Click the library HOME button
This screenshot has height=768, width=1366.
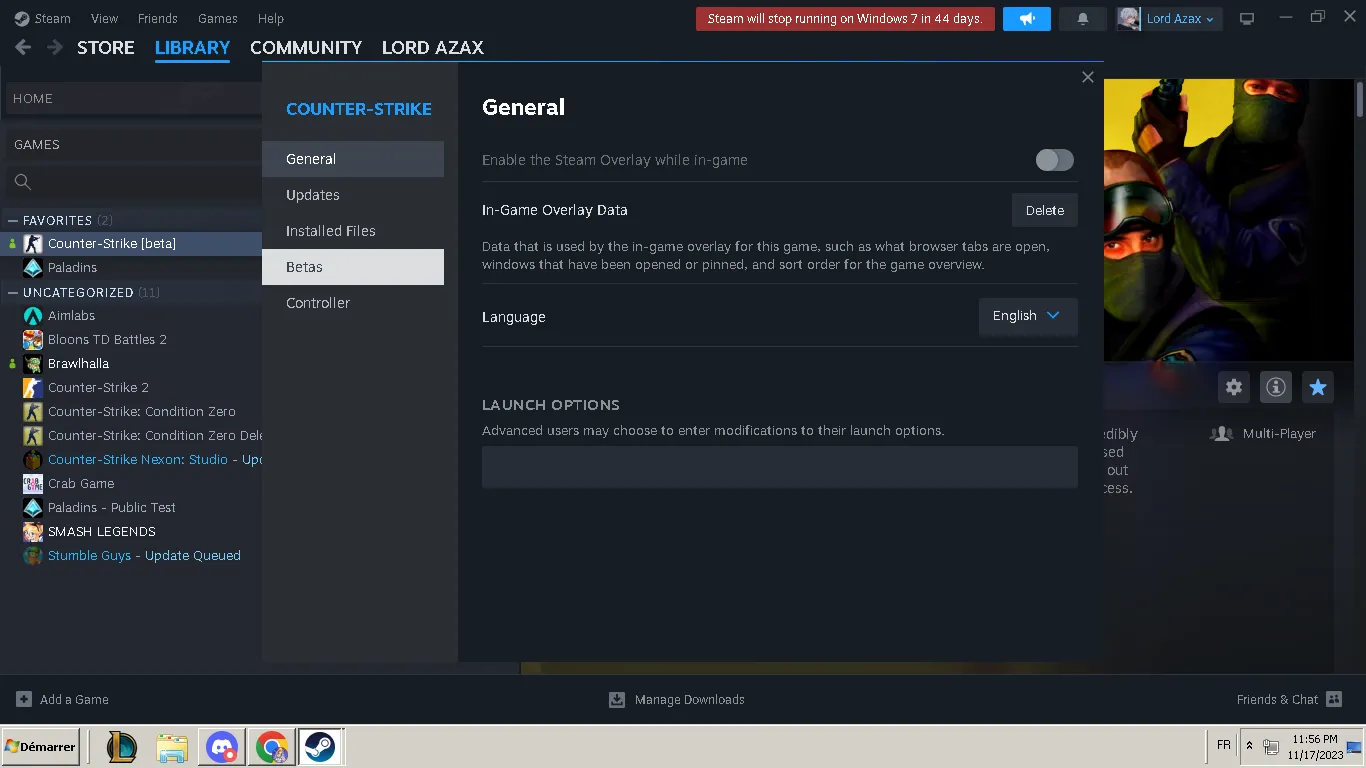[134, 98]
